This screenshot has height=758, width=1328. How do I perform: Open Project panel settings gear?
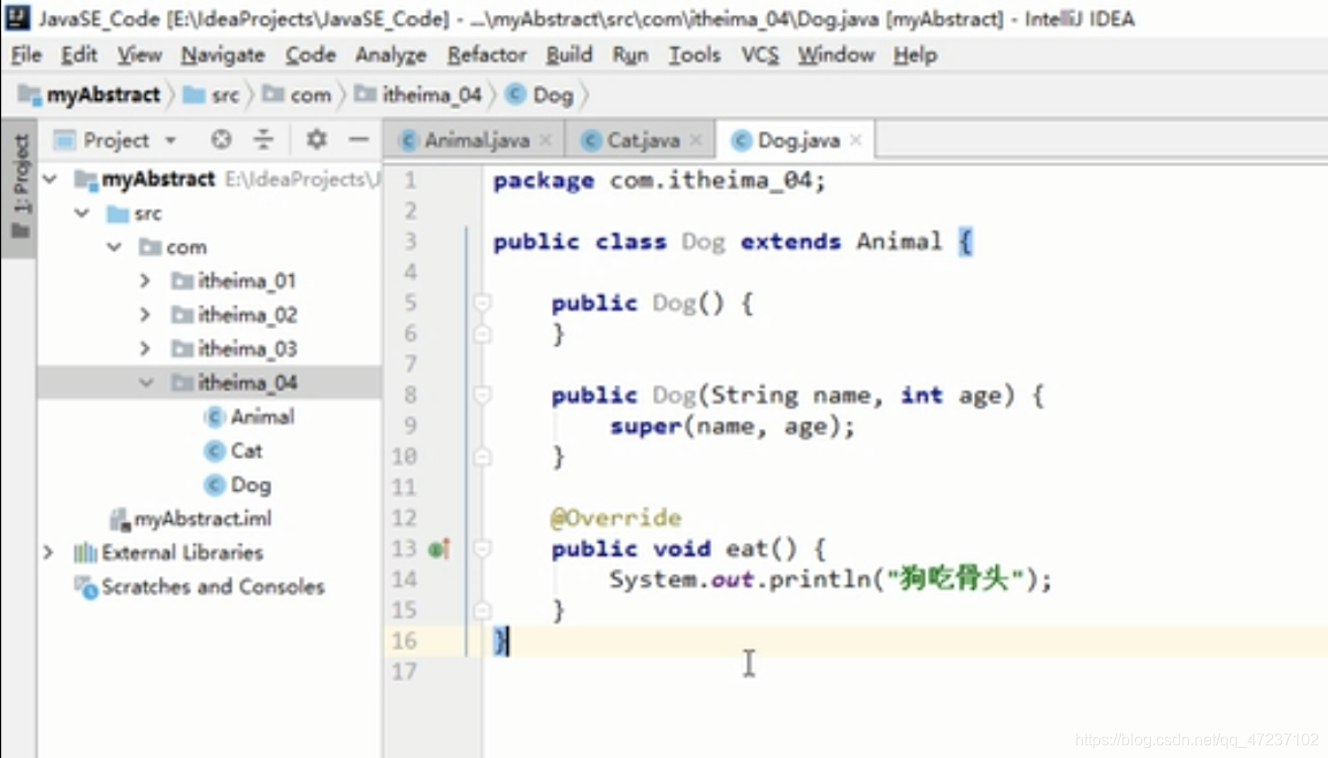(316, 140)
